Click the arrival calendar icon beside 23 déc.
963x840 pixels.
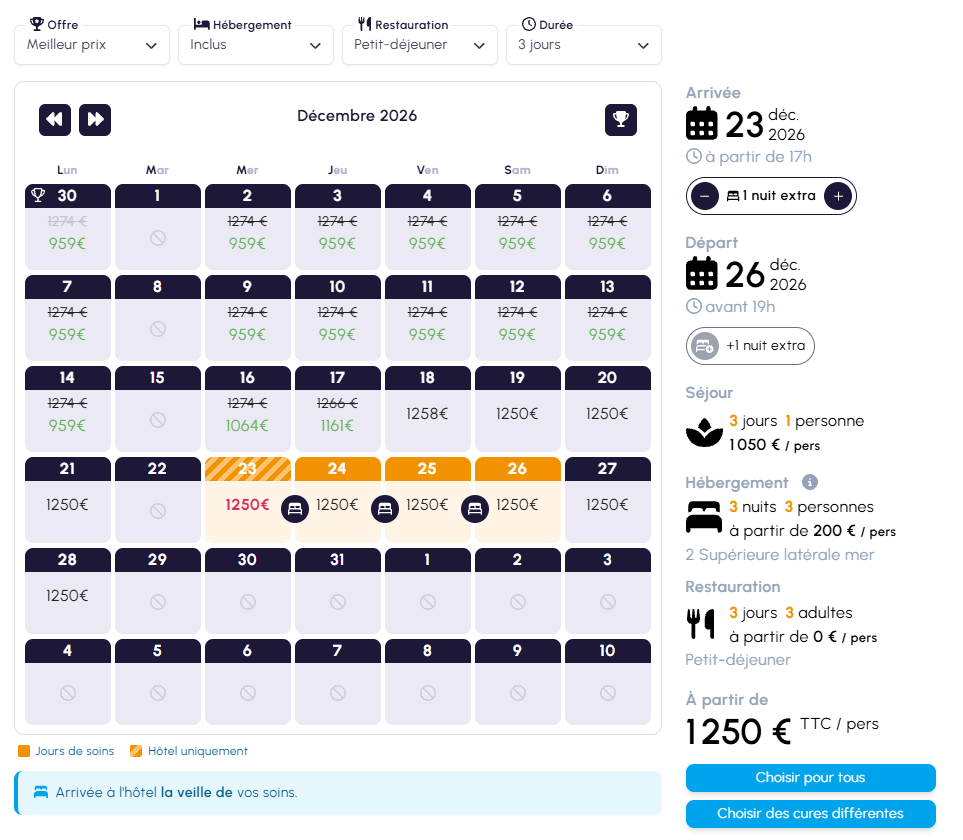point(701,123)
